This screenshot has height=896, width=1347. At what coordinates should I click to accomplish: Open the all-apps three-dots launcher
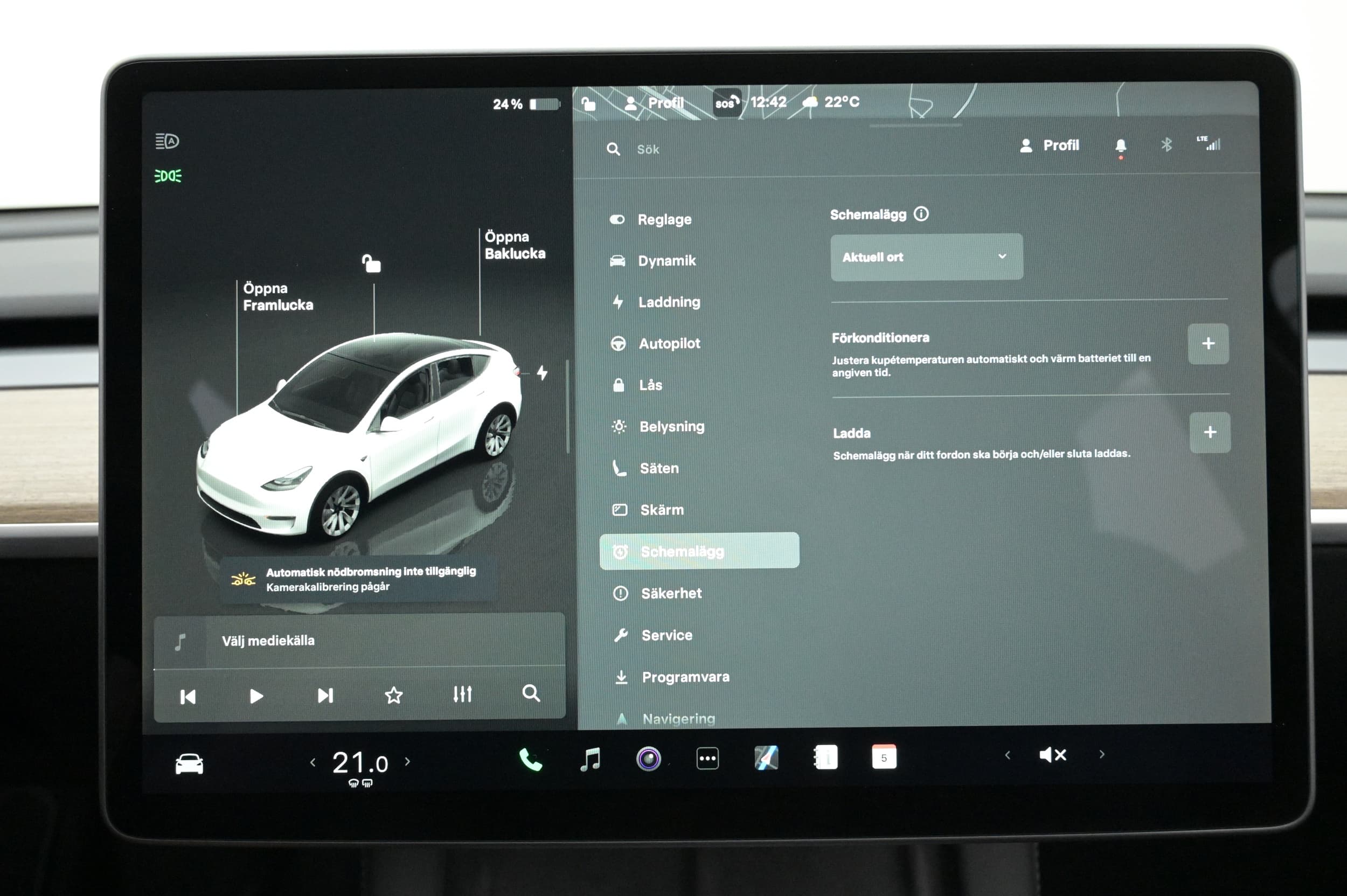pos(707,759)
